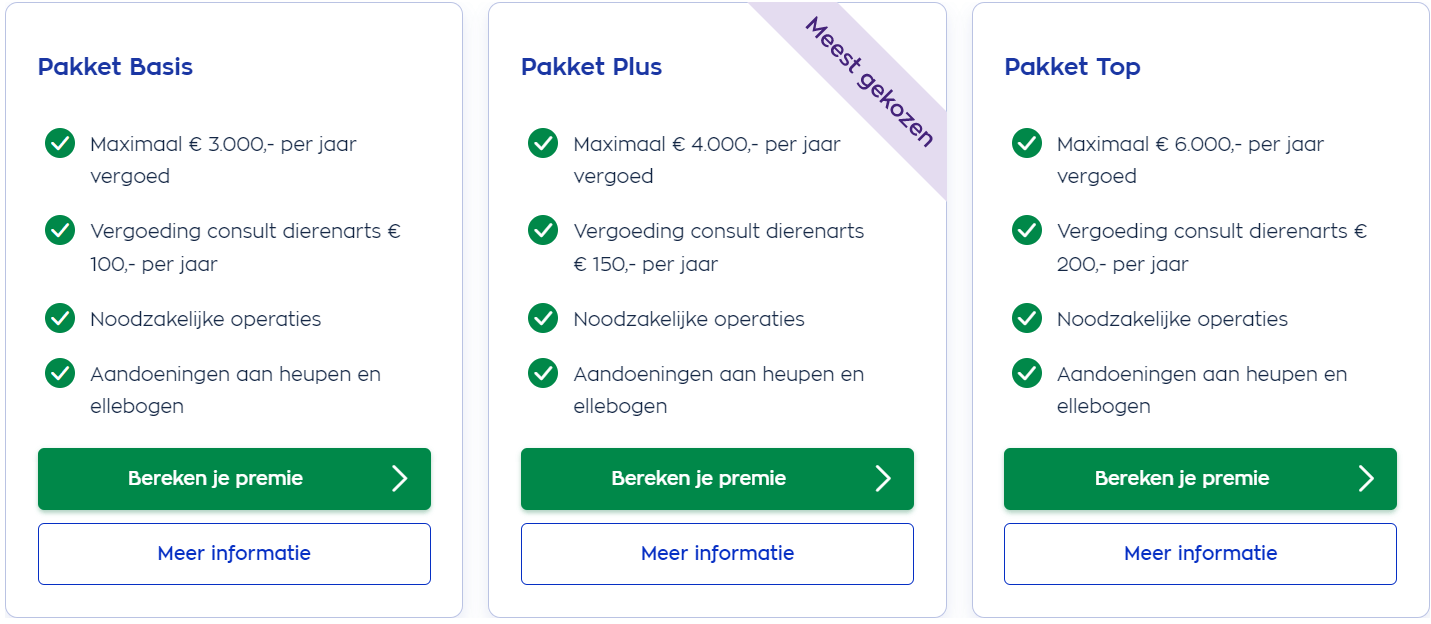Calculate premium for Pakket Basis

(x=234, y=479)
